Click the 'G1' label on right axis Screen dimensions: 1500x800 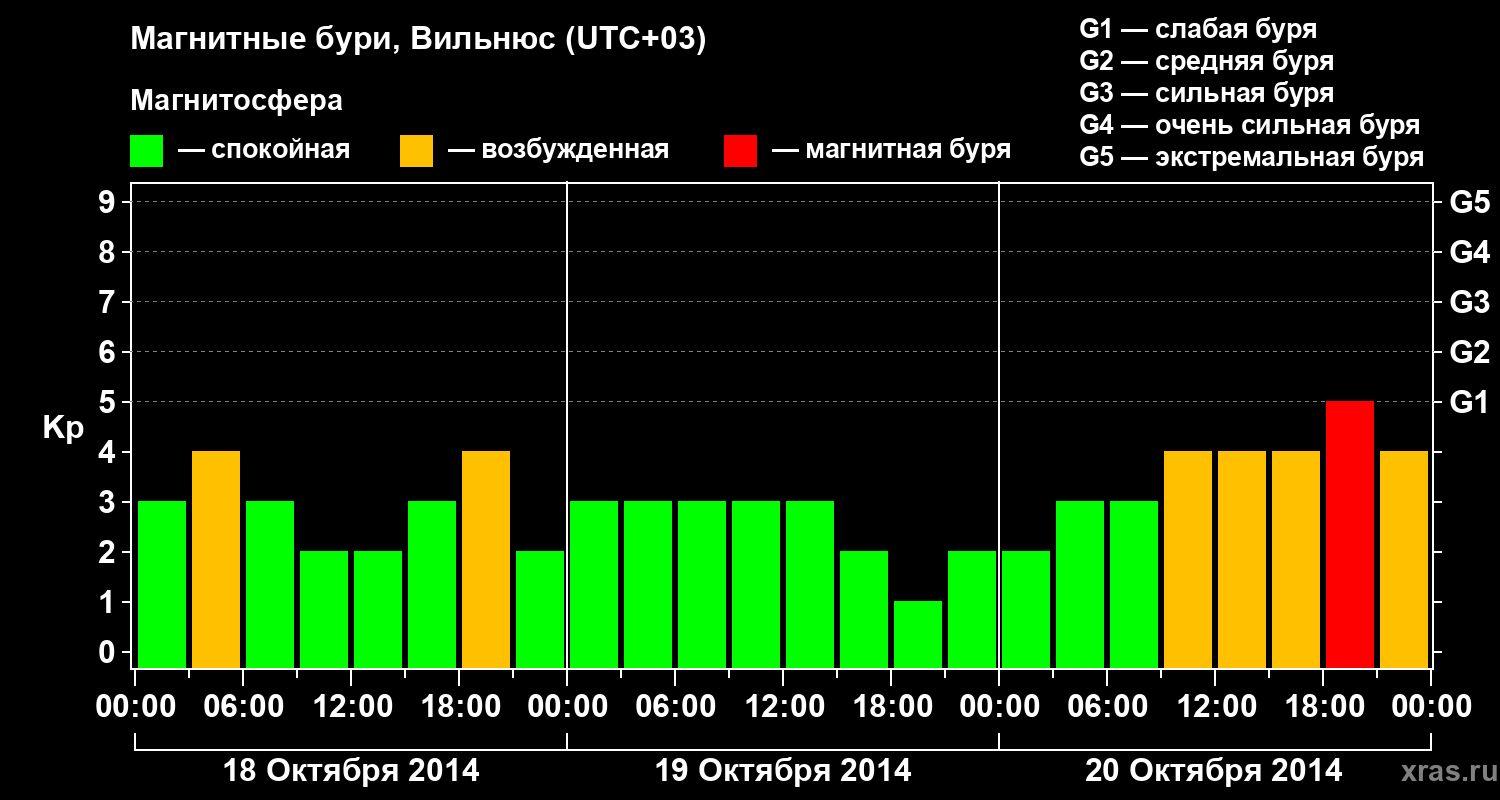coord(1469,402)
